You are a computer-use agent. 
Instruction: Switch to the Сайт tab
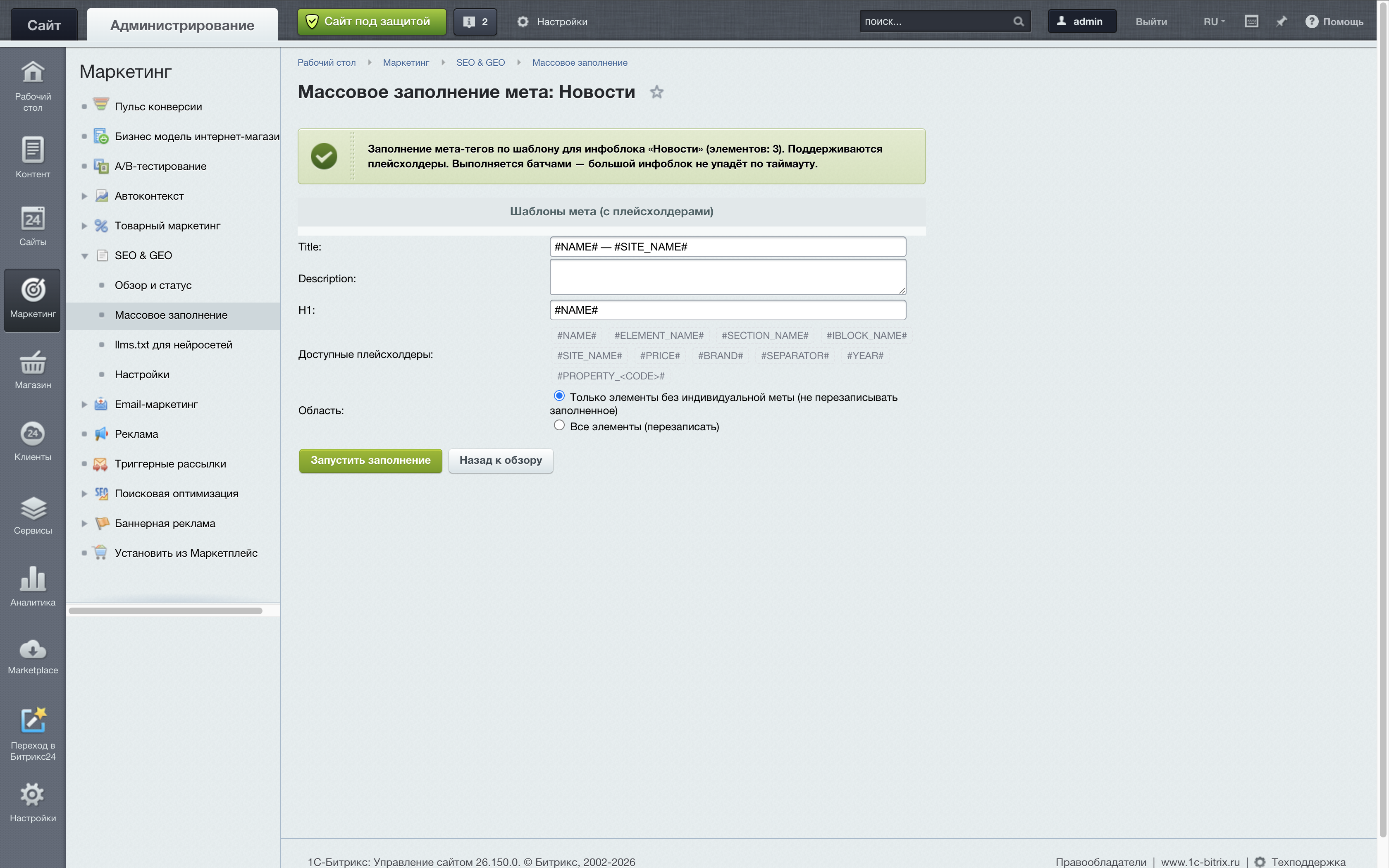coord(44,25)
